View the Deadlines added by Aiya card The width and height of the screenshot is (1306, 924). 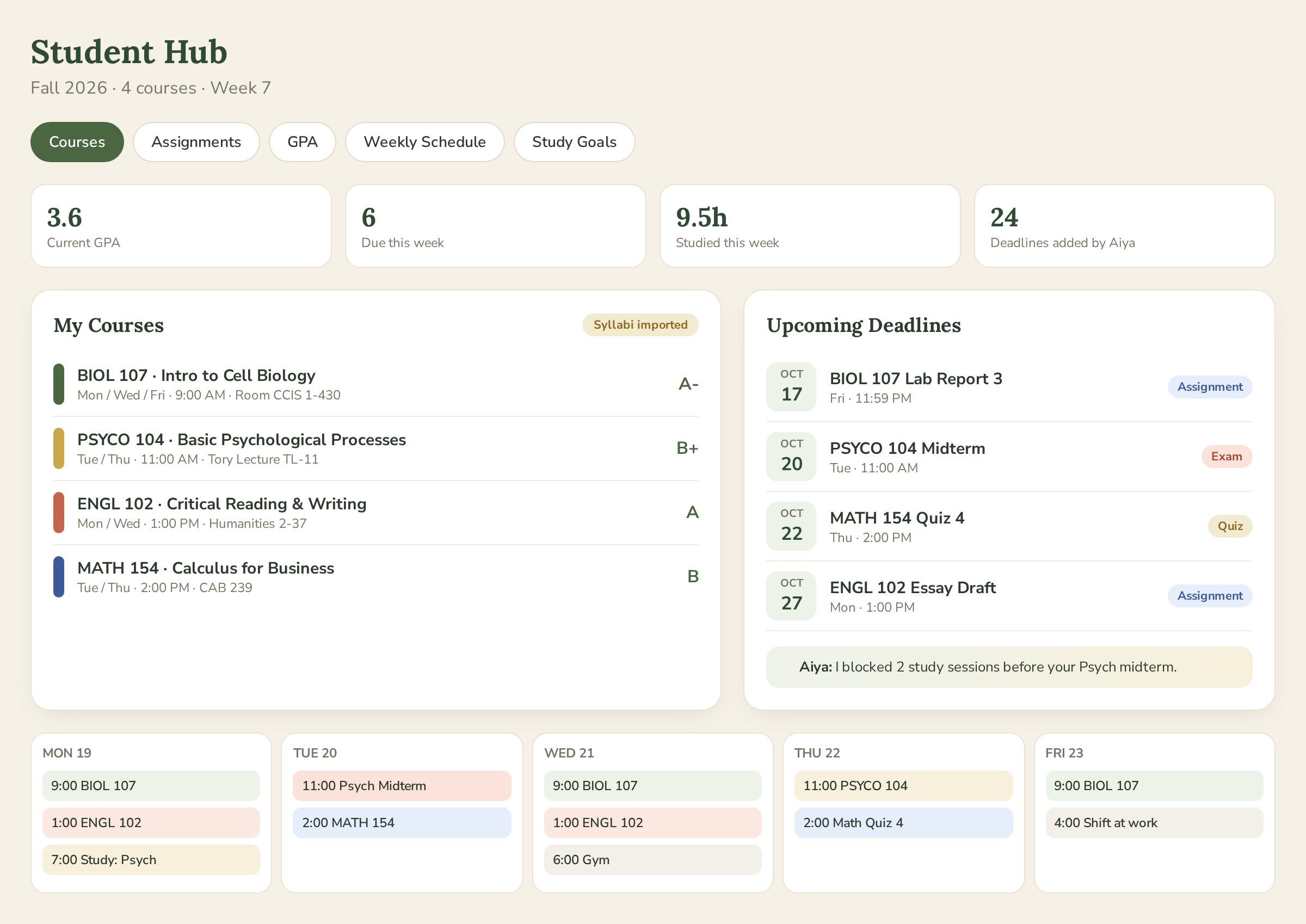1124,225
